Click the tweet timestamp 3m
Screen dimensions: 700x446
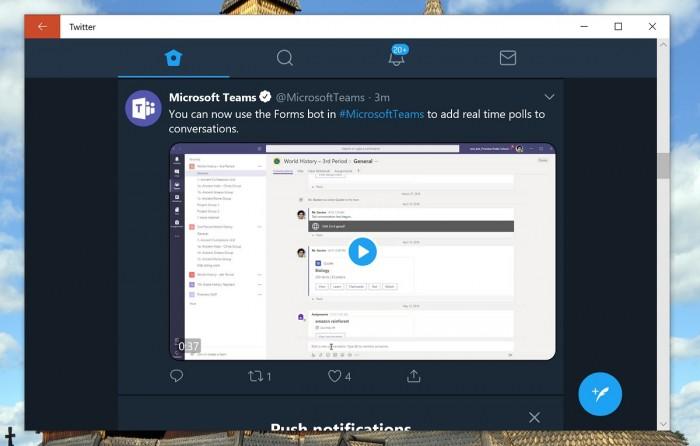point(382,97)
